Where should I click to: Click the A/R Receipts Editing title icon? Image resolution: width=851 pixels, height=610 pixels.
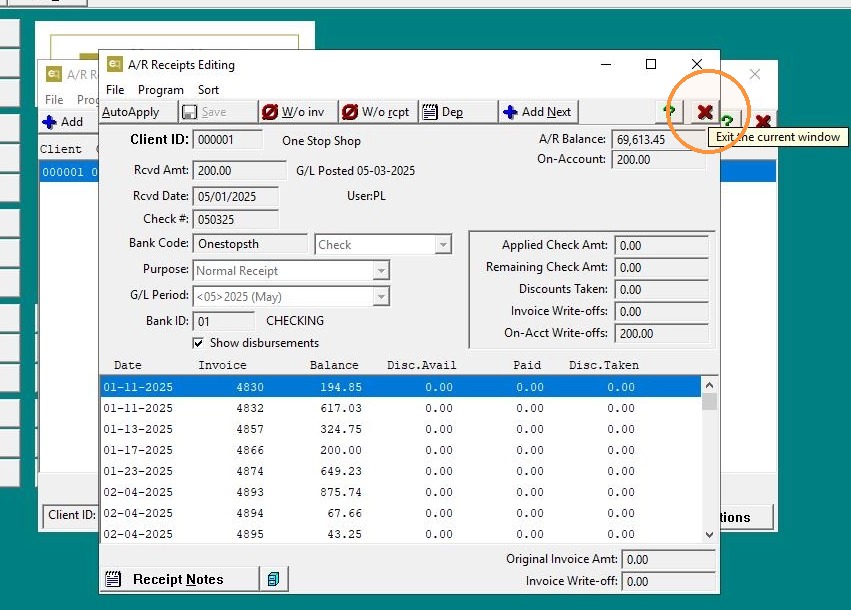(x=115, y=64)
